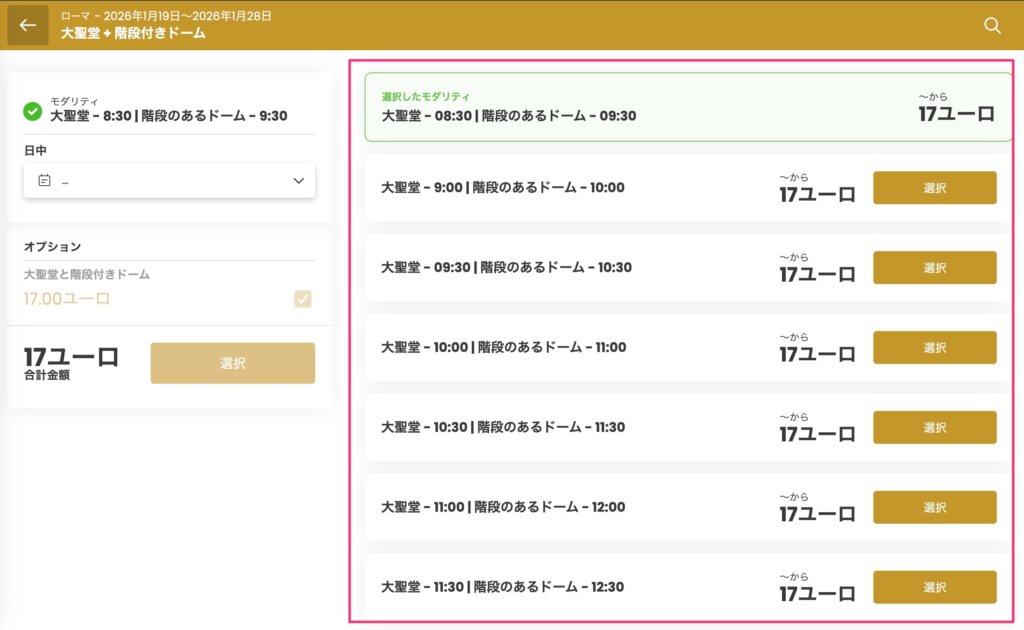Screen dimensions: 1024x630
Task: Click the ローマ date range breadcrumb text
Action: 166,16
